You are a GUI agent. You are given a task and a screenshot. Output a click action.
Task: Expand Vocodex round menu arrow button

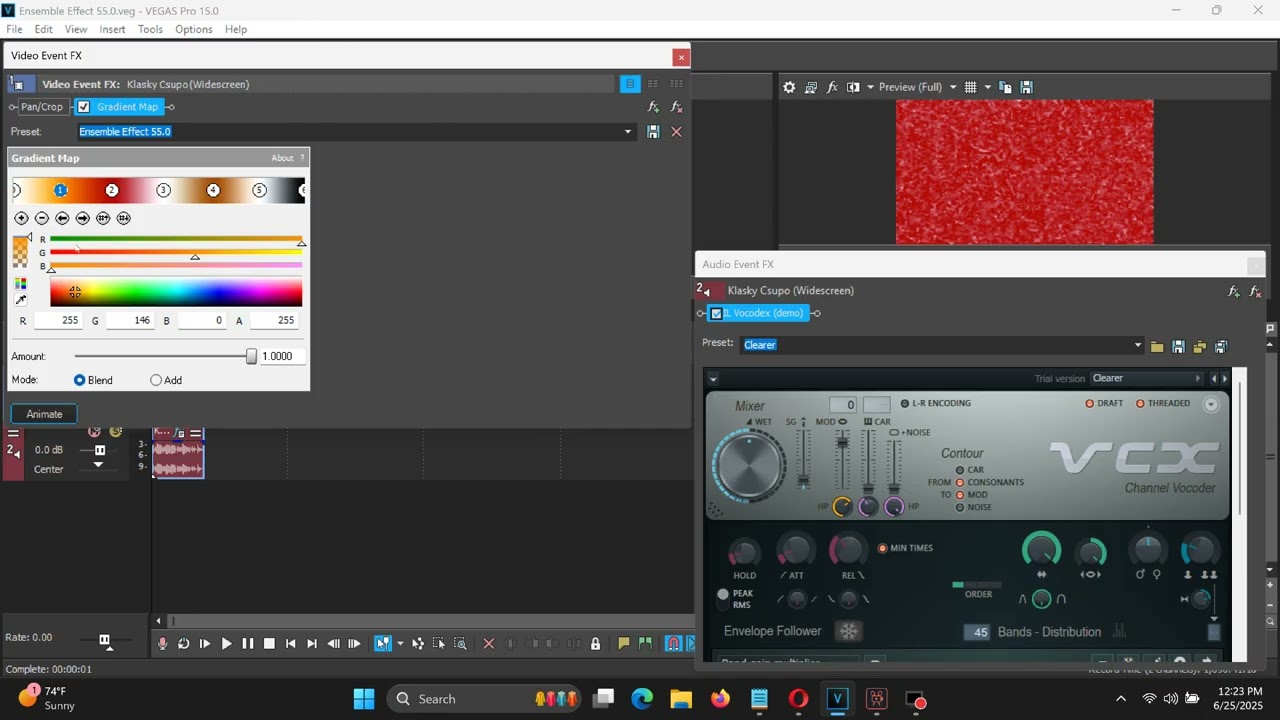1211,405
